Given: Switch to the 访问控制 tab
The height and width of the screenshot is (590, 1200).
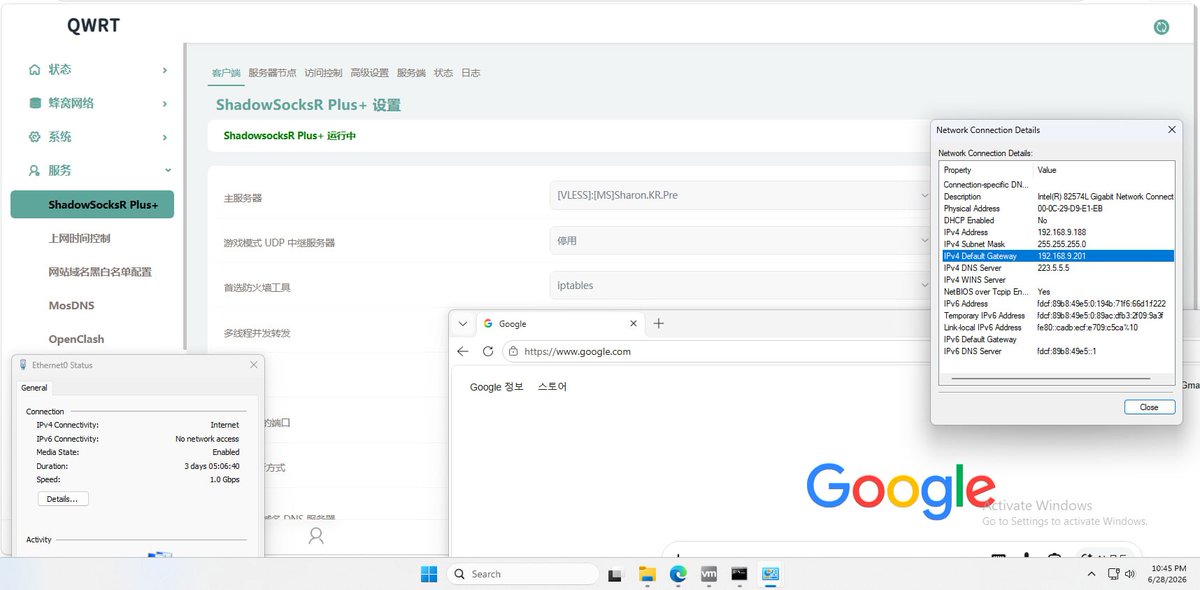Looking at the screenshot, I should (323, 73).
